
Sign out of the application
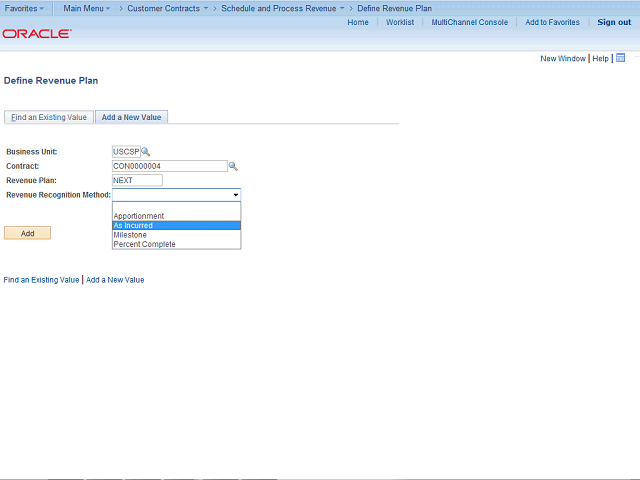pyautogui.click(x=614, y=22)
